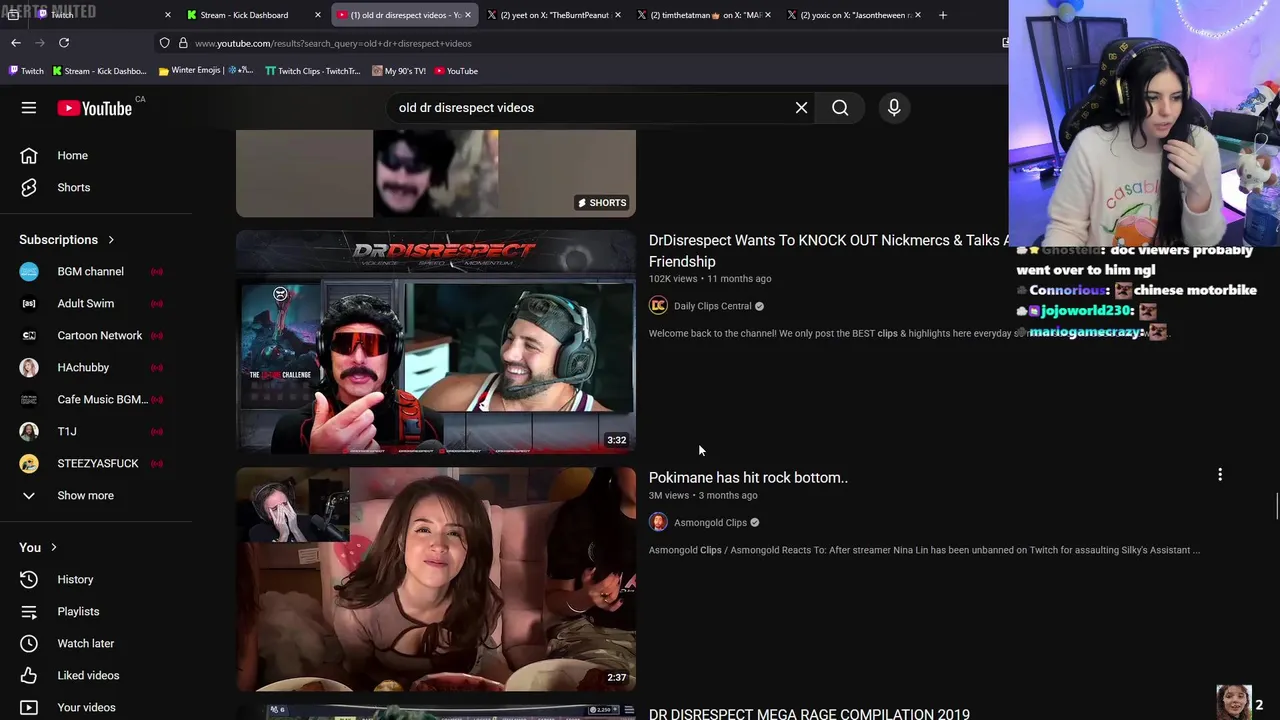
Task: Switch to the Twitch tab
Action: click(x=100, y=15)
